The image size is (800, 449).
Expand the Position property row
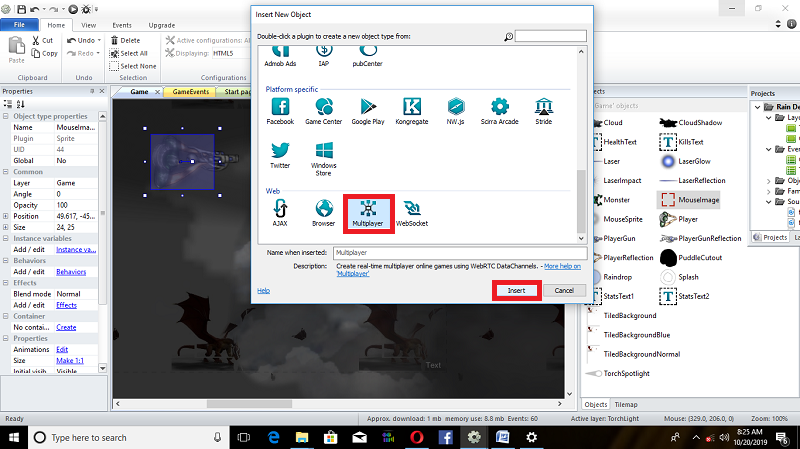click(6, 216)
